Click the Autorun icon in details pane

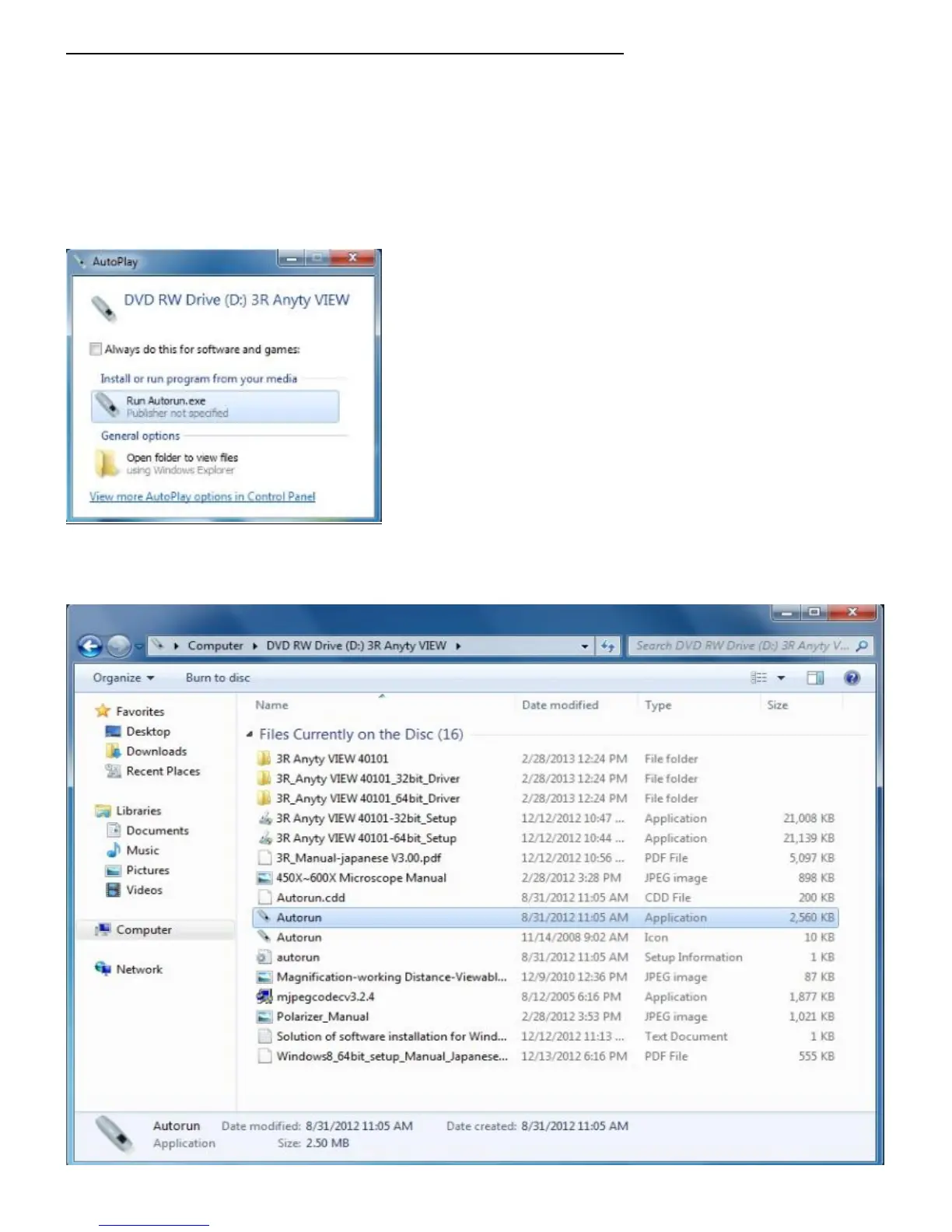click(114, 1134)
